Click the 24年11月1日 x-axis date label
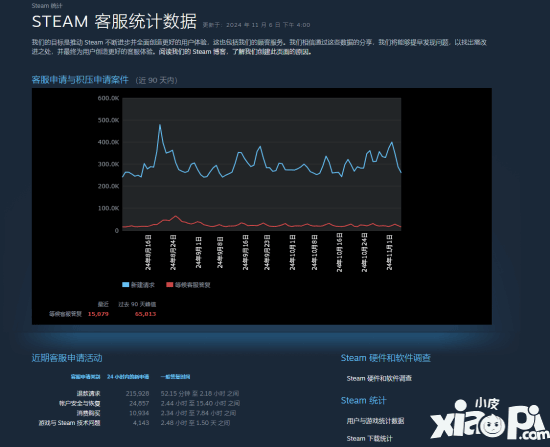 coord(390,253)
